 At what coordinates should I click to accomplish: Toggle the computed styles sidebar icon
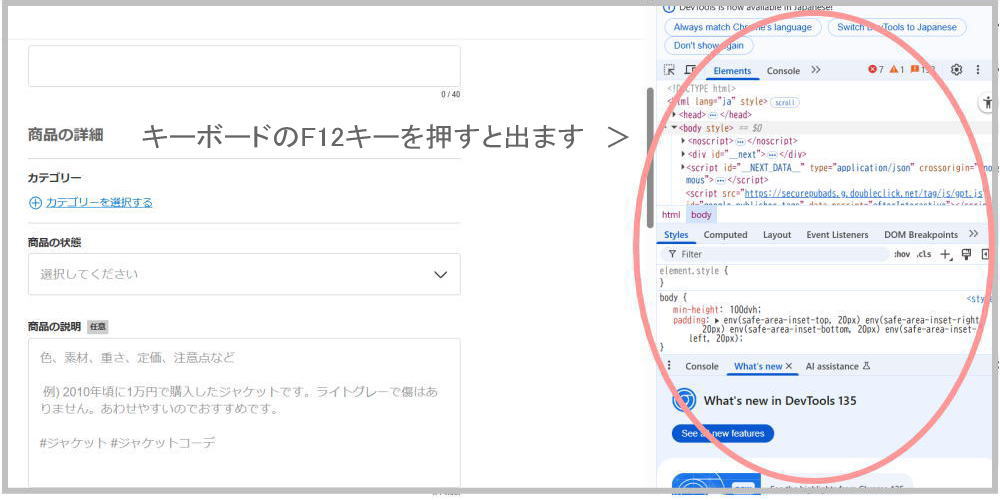click(x=986, y=254)
